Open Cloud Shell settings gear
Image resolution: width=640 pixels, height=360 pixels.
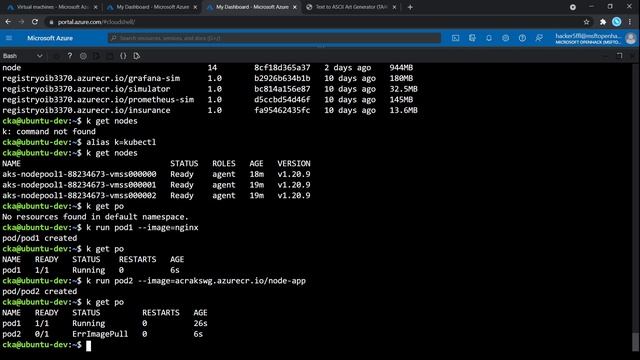point(83,56)
